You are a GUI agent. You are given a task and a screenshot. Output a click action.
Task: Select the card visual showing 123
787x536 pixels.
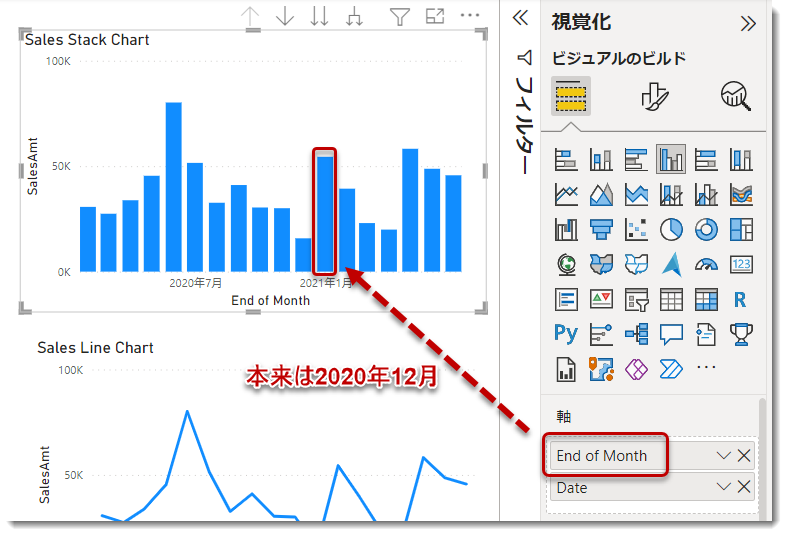741,264
